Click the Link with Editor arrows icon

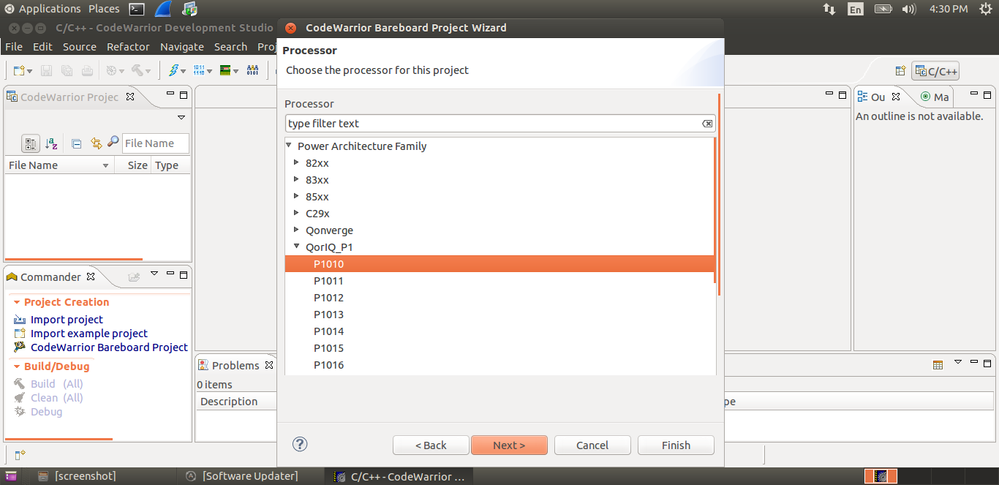click(x=96, y=143)
